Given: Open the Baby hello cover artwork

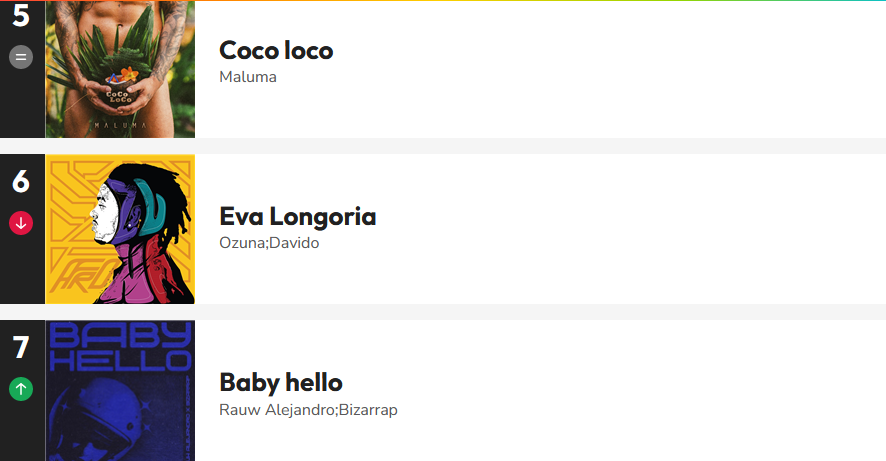Looking at the screenshot, I should tap(120, 390).
